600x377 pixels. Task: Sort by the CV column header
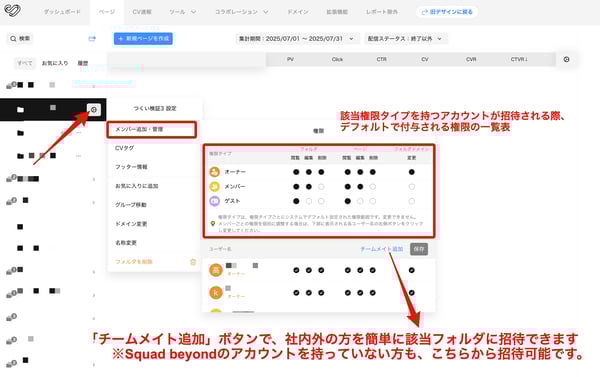(x=425, y=59)
